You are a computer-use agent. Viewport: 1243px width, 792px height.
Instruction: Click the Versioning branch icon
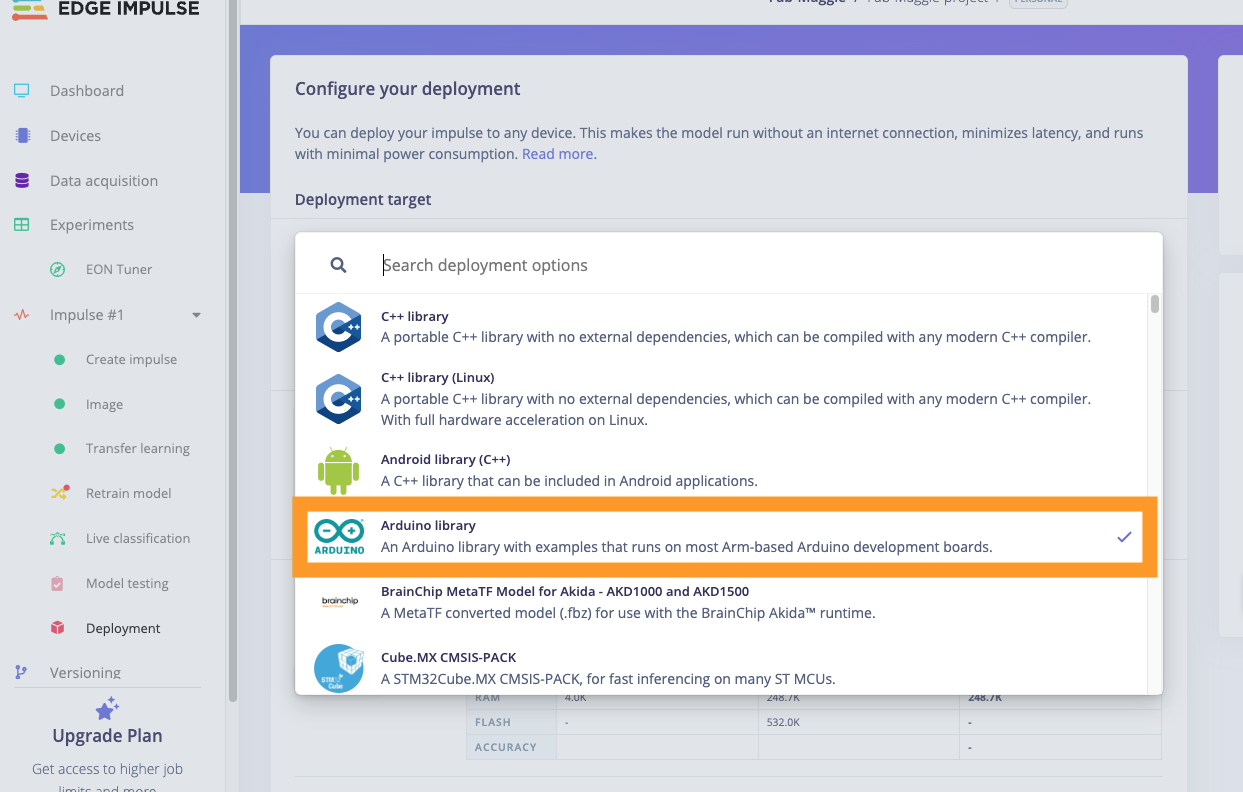pos(21,673)
